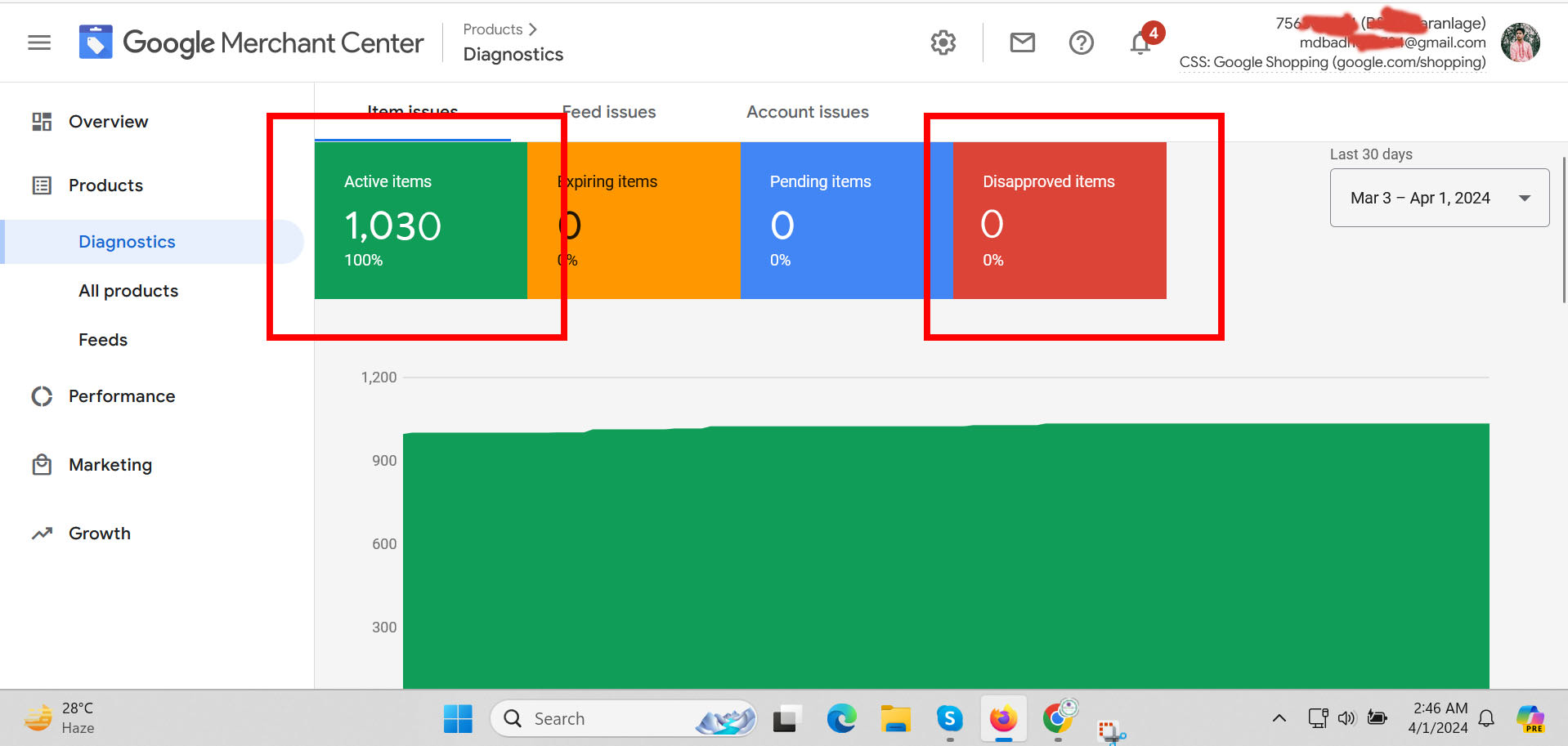1568x746 pixels.
Task: Click the battery tray icon
Action: coord(1378,718)
